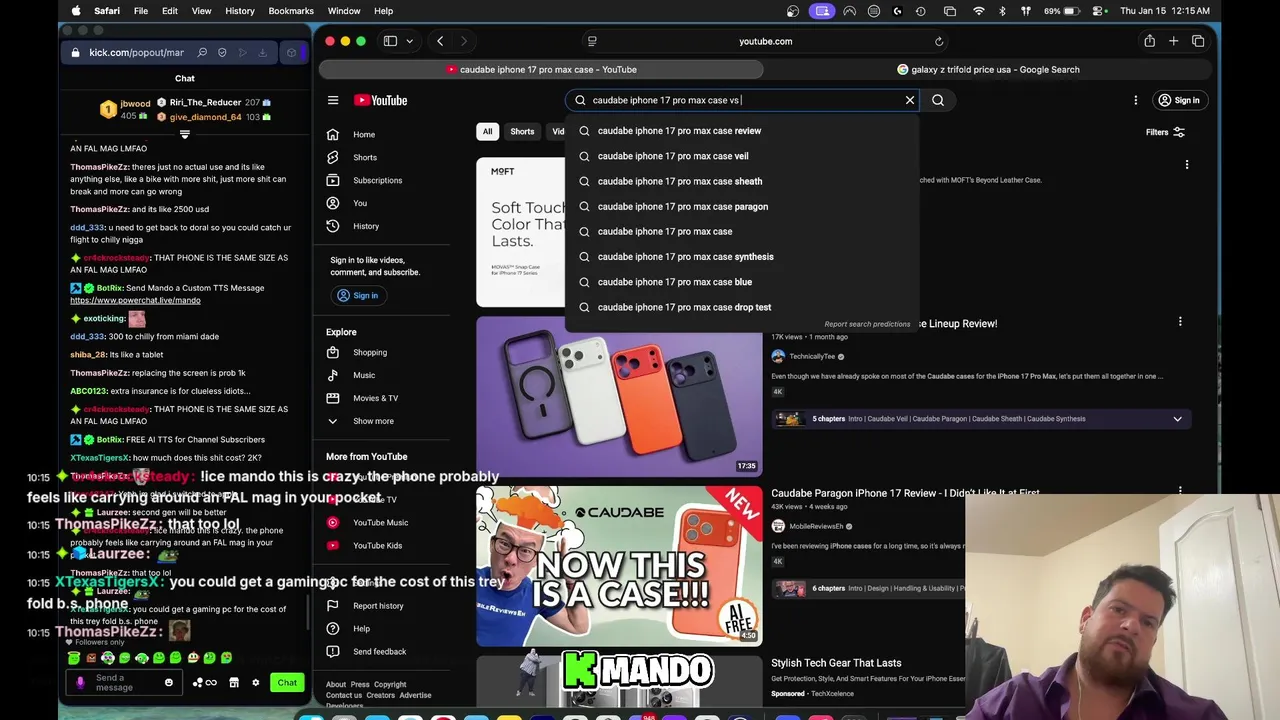The image size is (1280, 720).
Task: Click Stylish Tech Gear That Lasts ad title
Action: tap(836, 663)
